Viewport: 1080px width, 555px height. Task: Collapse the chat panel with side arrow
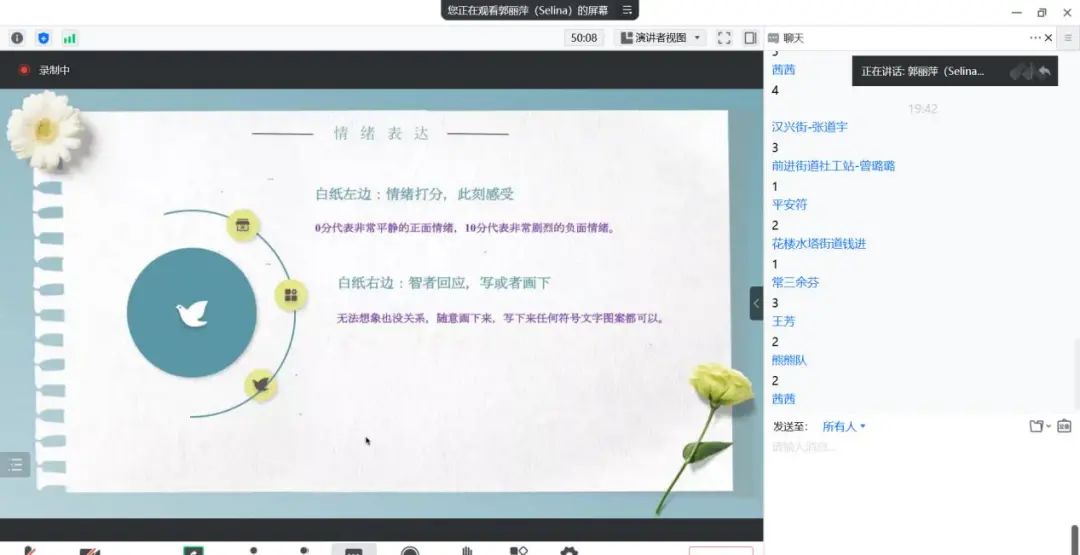[756, 303]
